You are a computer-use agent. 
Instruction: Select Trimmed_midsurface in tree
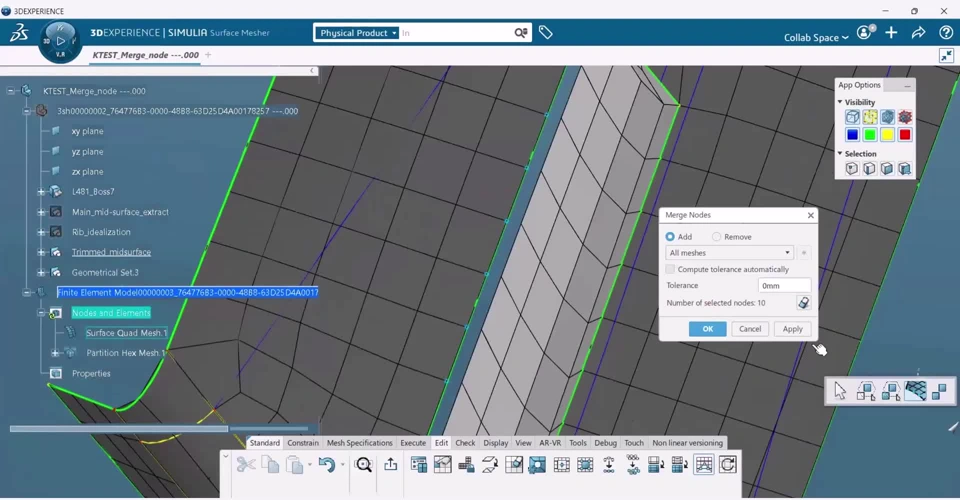click(x=111, y=252)
